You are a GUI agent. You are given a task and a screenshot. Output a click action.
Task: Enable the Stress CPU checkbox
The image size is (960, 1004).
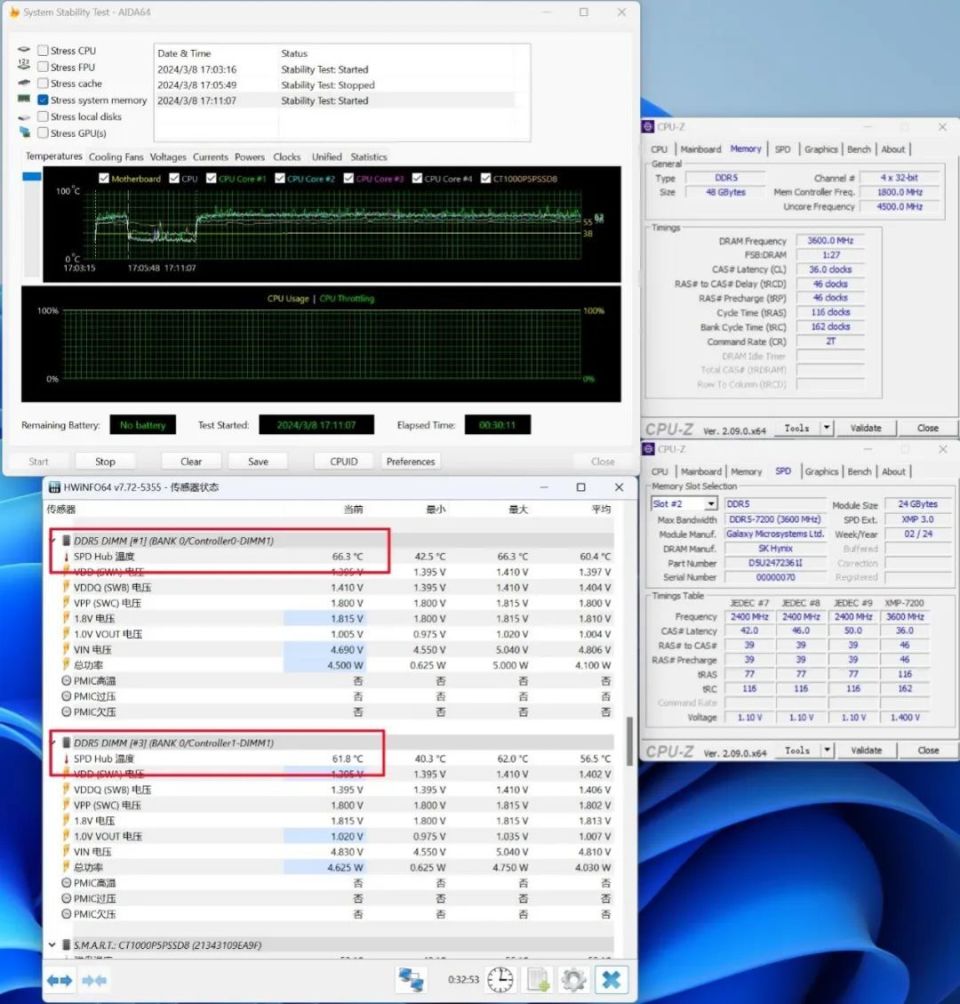coord(43,50)
